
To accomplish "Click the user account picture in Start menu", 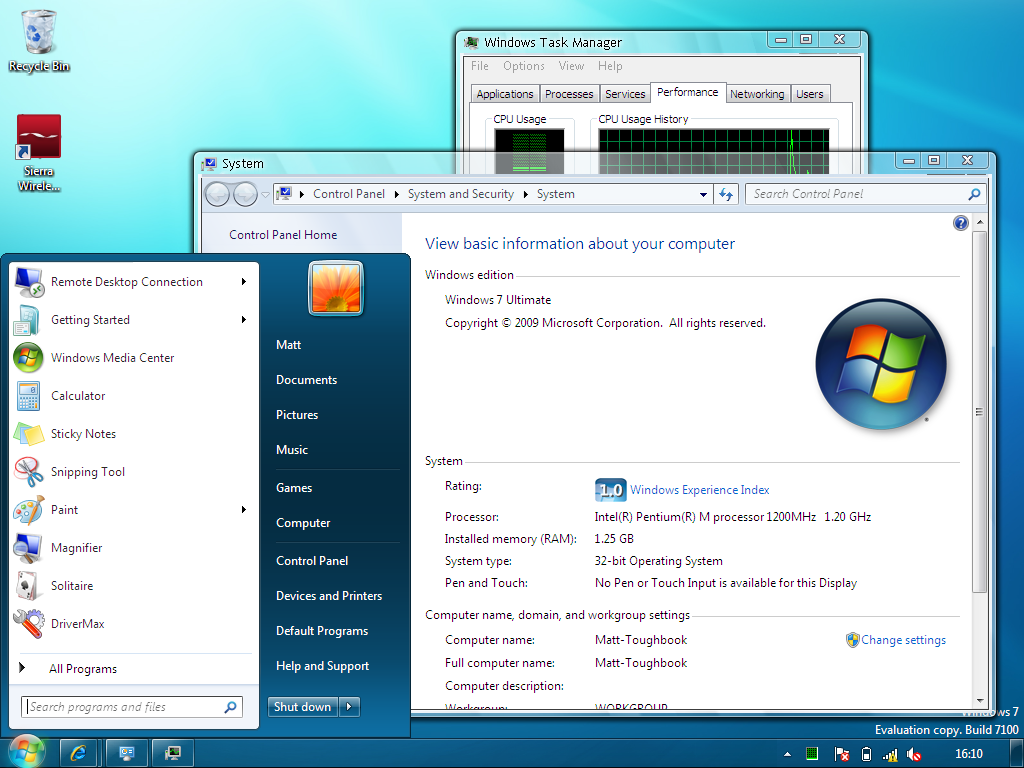I will [x=336, y=288].
